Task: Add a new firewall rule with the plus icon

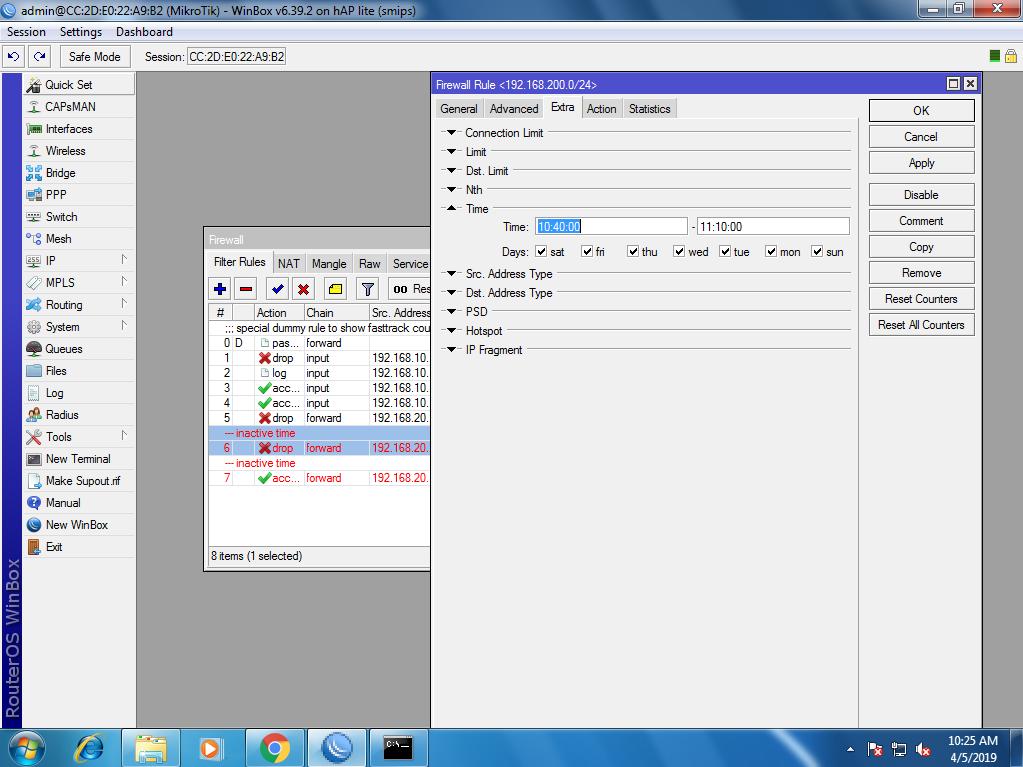Action: (x=220, y=289)
